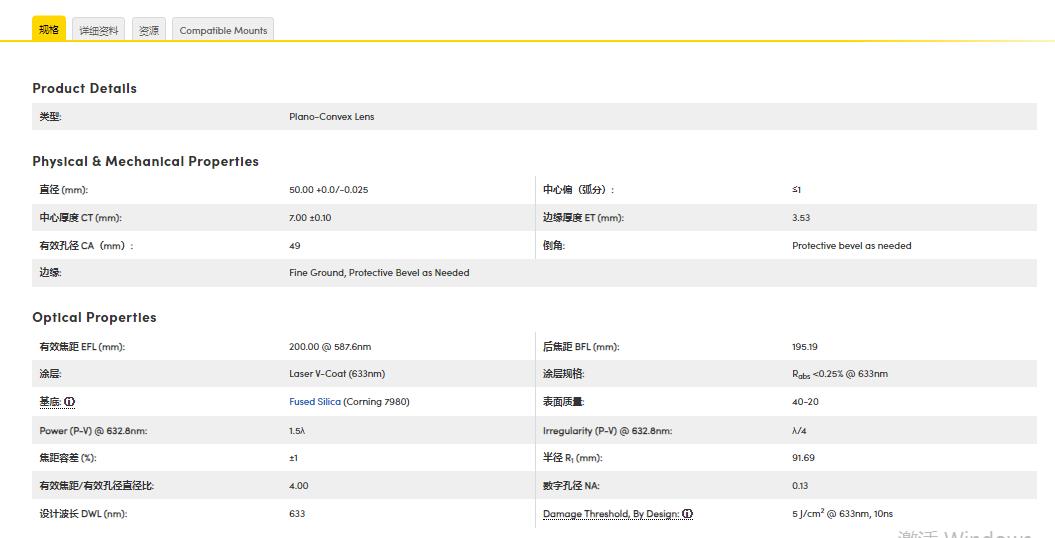Click the Plano-Convex Lens type value
This screenshot has width=1055, height=538.
tap(331, 117)
